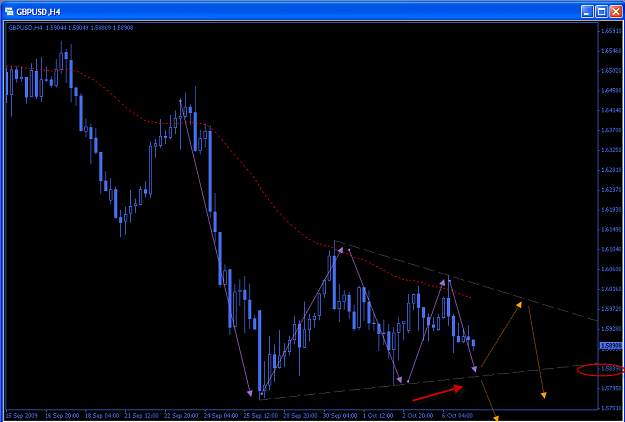Close the GBPUSD,H4 chart window
625x422 pixels.
(615, 11)
